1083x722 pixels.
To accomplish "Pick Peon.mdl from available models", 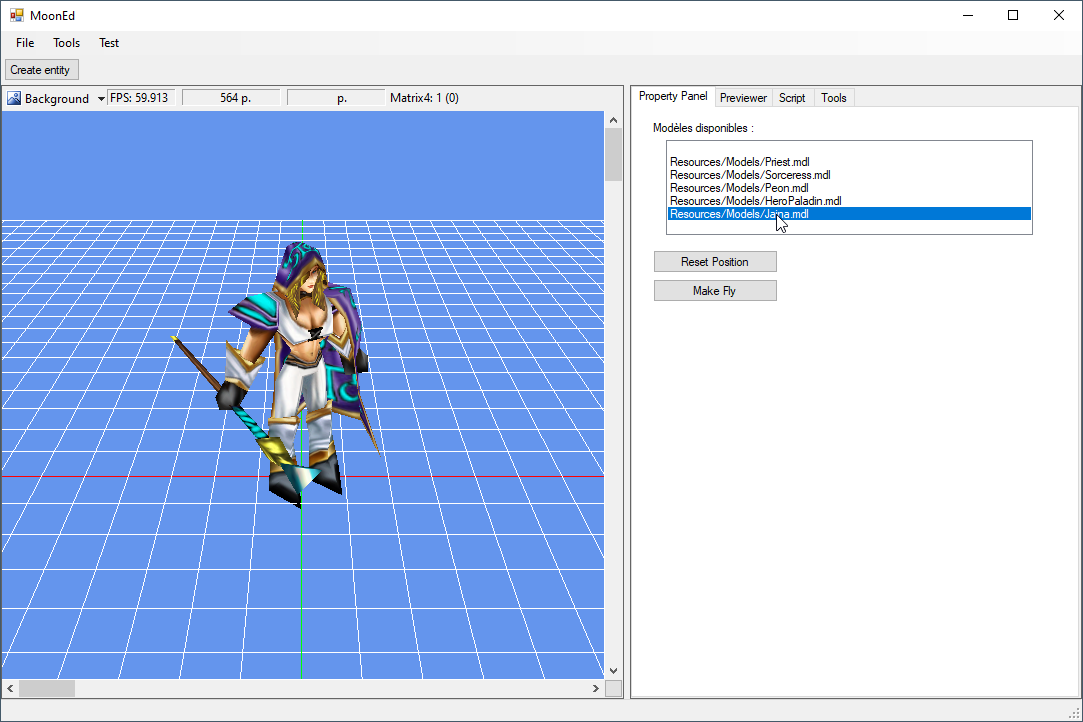I will click(739, 188).
